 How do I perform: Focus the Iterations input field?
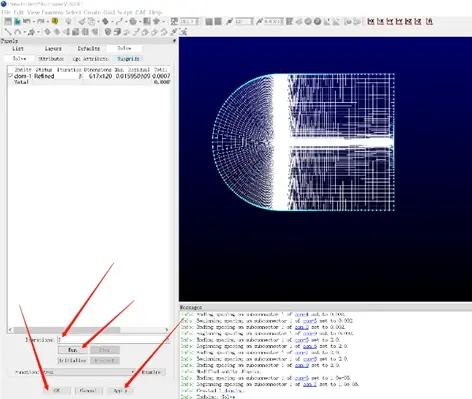tap(113, 340)
